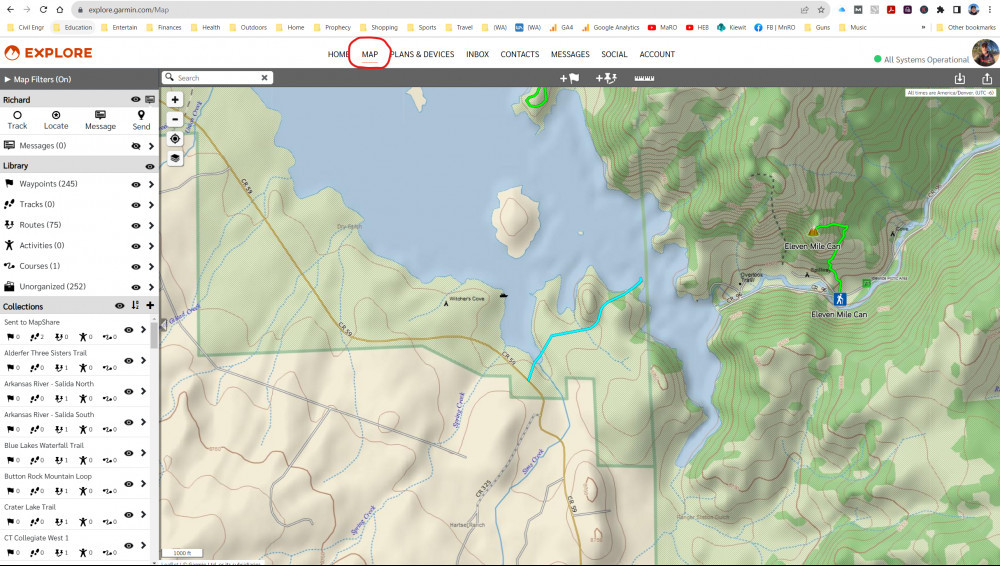Hide Routes on the map

(x=135, y=225)
